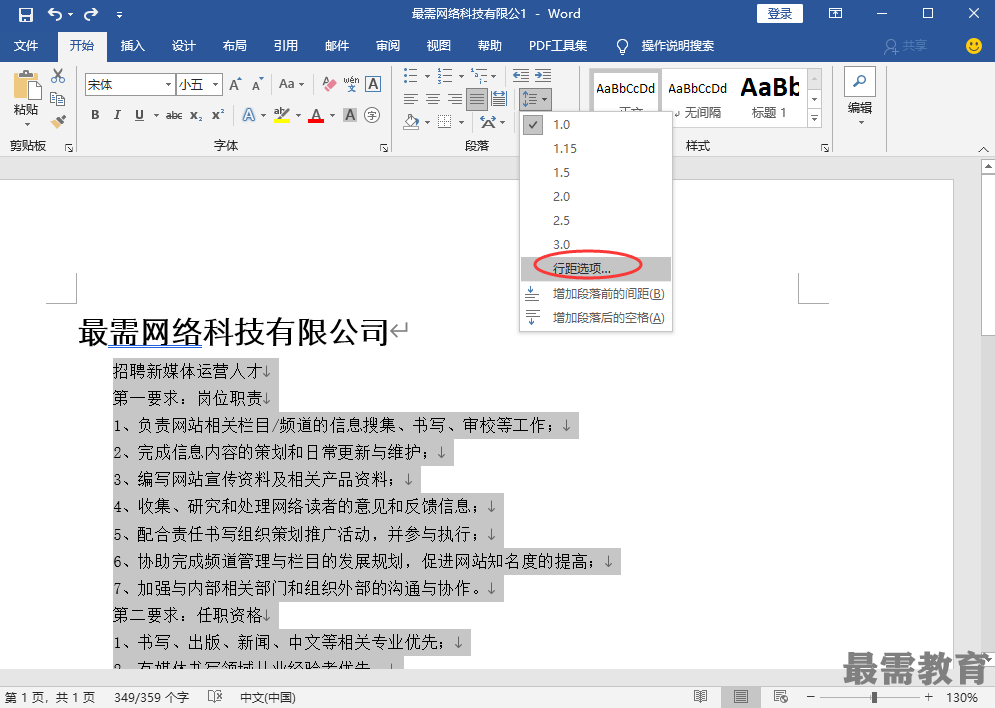
Task: Choose 增加段落前的间距 menu entry
Action: pyautogui.click(x=595, y=294)
